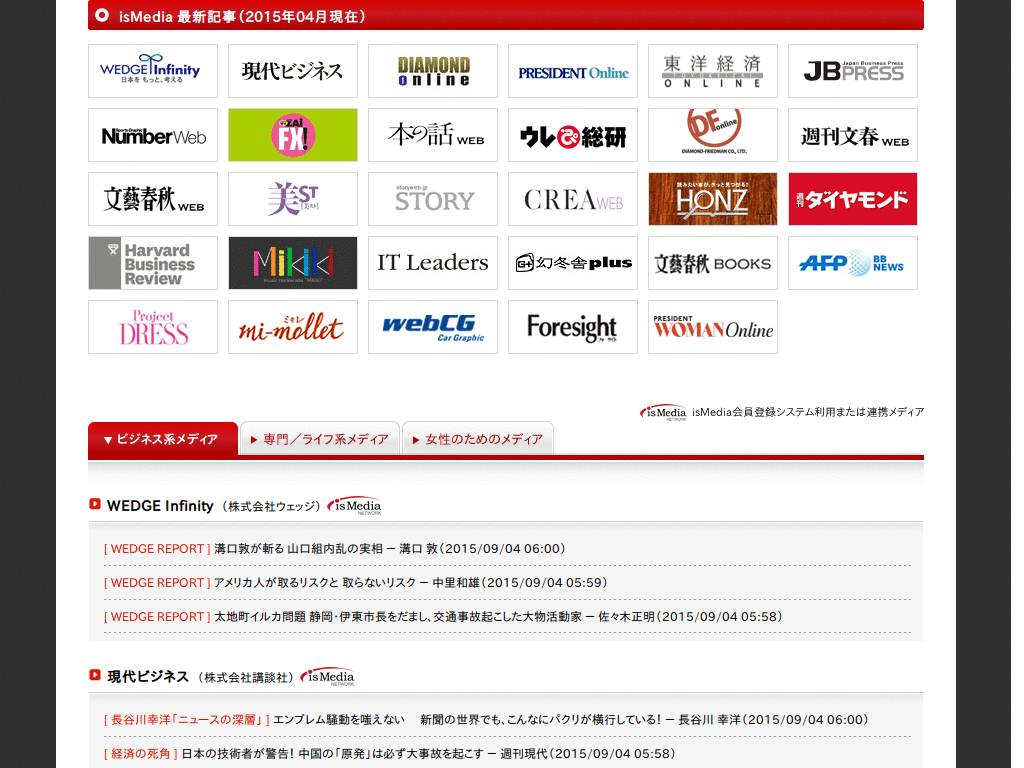Open the red 週刊ダイヤモンド logo tile
The image size is (1024, 768).
[x=853, y=199]
